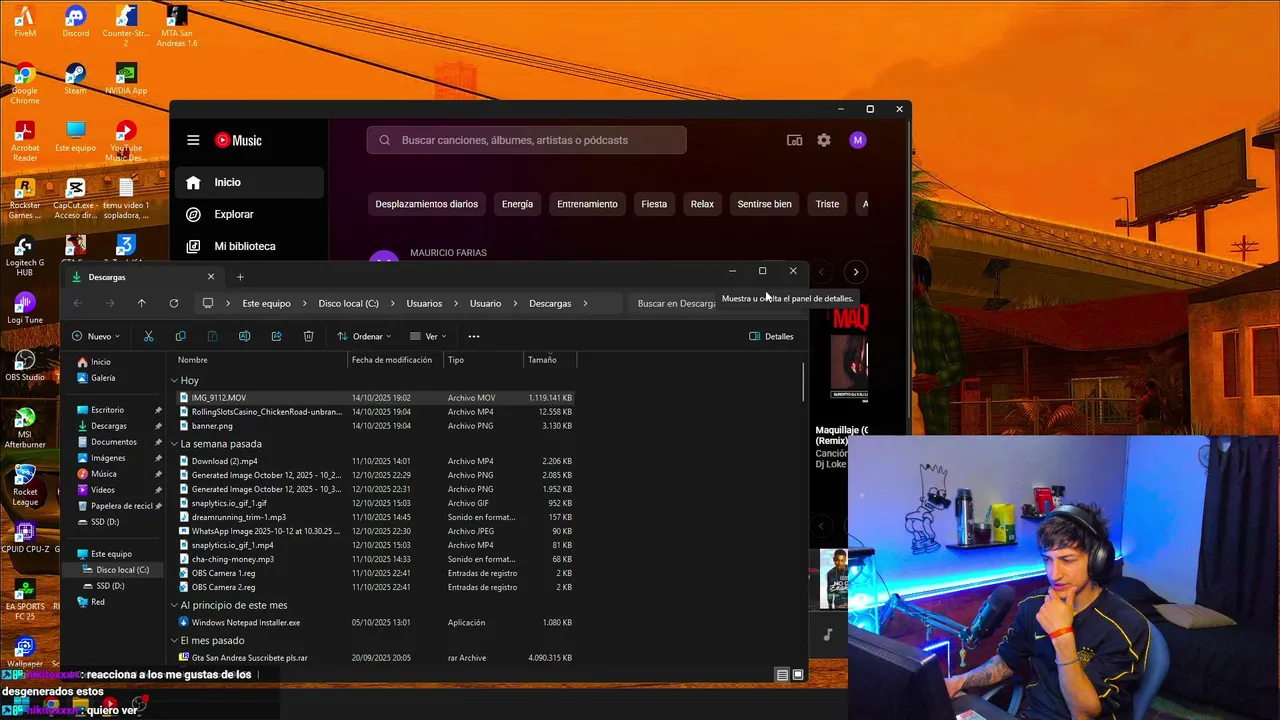
Task: Select the banner.png file
Action: (375, 426)
